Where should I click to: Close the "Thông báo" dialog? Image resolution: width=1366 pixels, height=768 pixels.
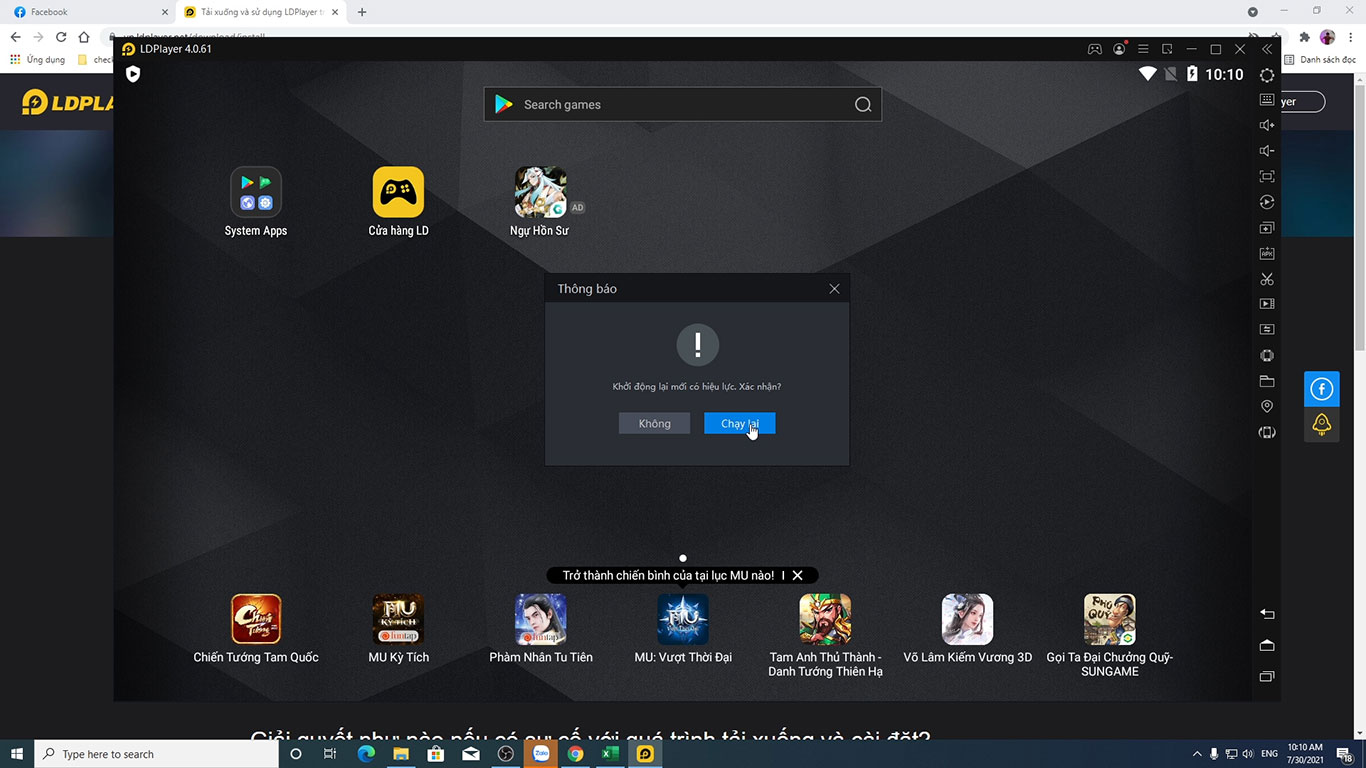pyautogui.click(x=834, y=289)
